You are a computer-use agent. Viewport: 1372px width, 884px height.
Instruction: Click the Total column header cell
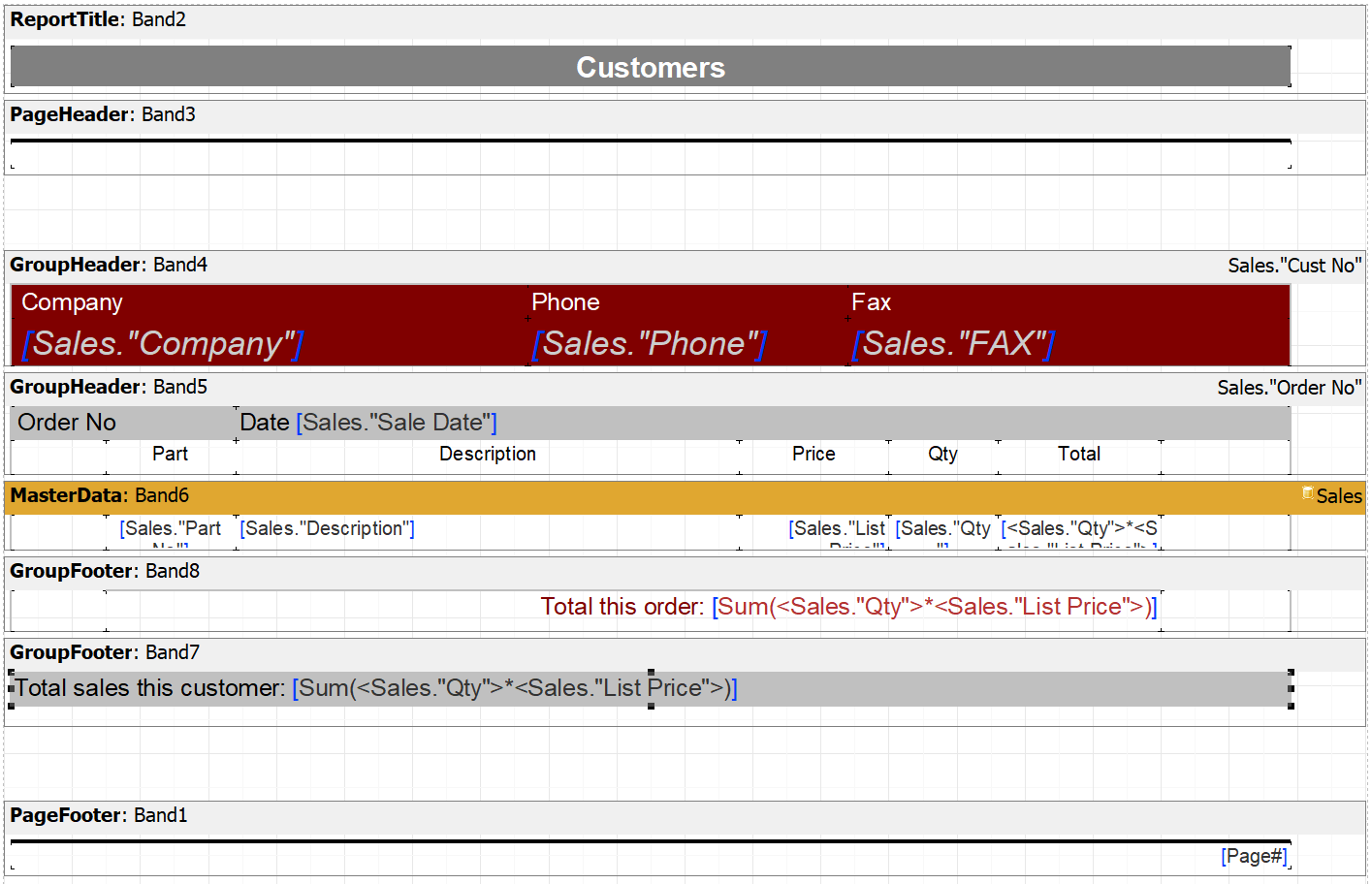1078,455
